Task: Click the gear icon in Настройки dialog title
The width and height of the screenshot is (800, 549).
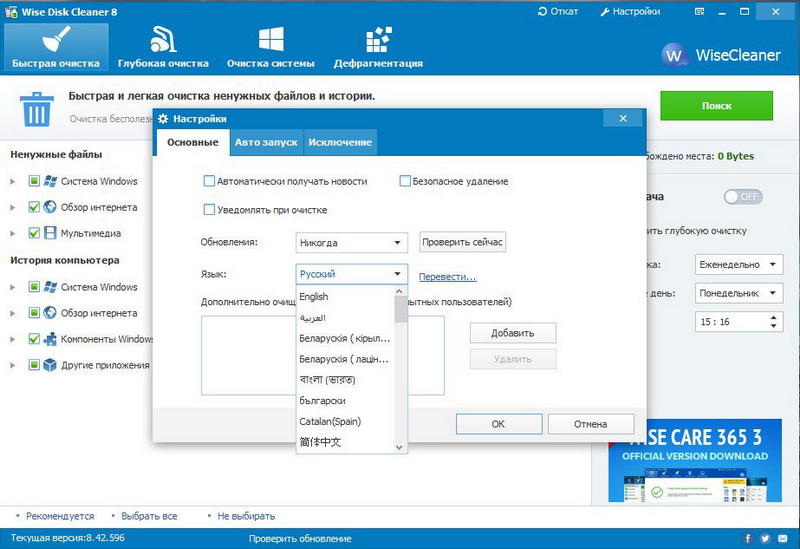Action: tap(163, 119)
